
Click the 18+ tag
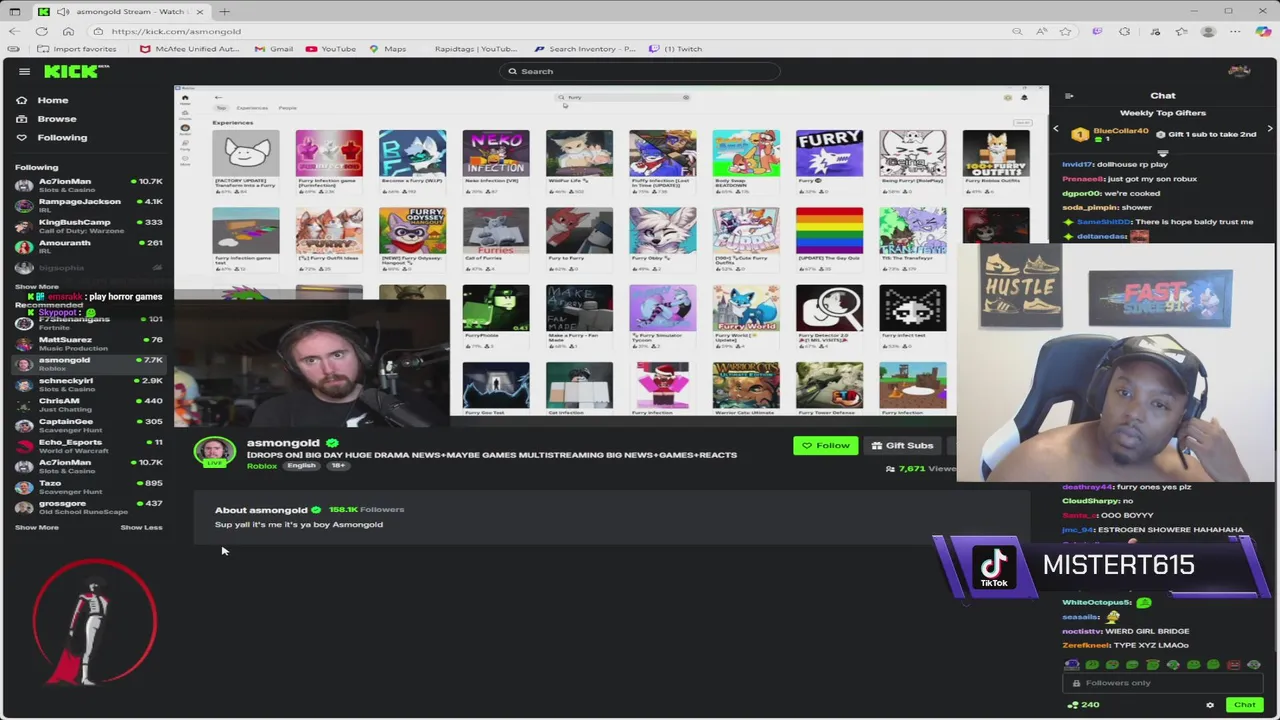pos(338,466)
